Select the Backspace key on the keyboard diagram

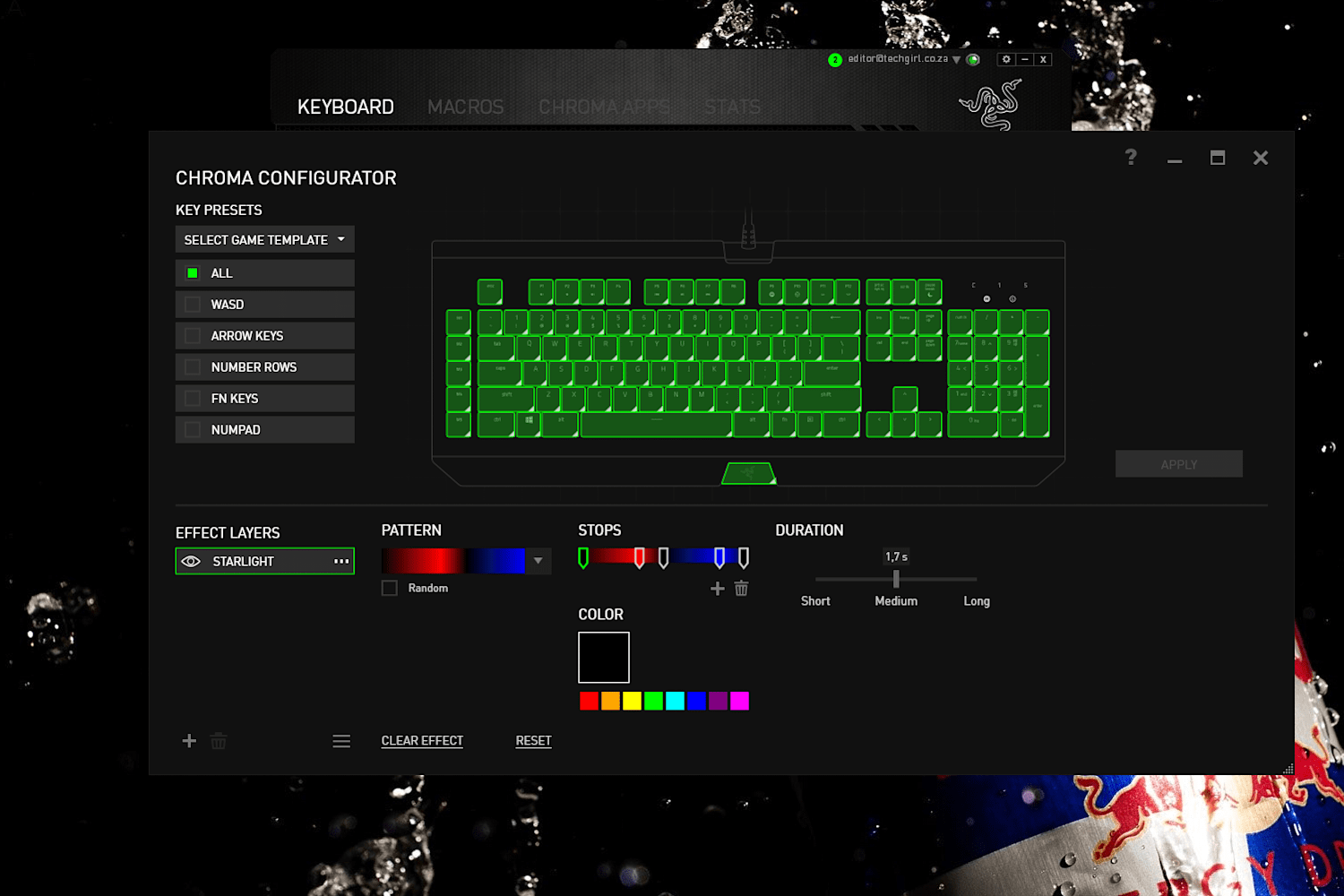(835, 322)
